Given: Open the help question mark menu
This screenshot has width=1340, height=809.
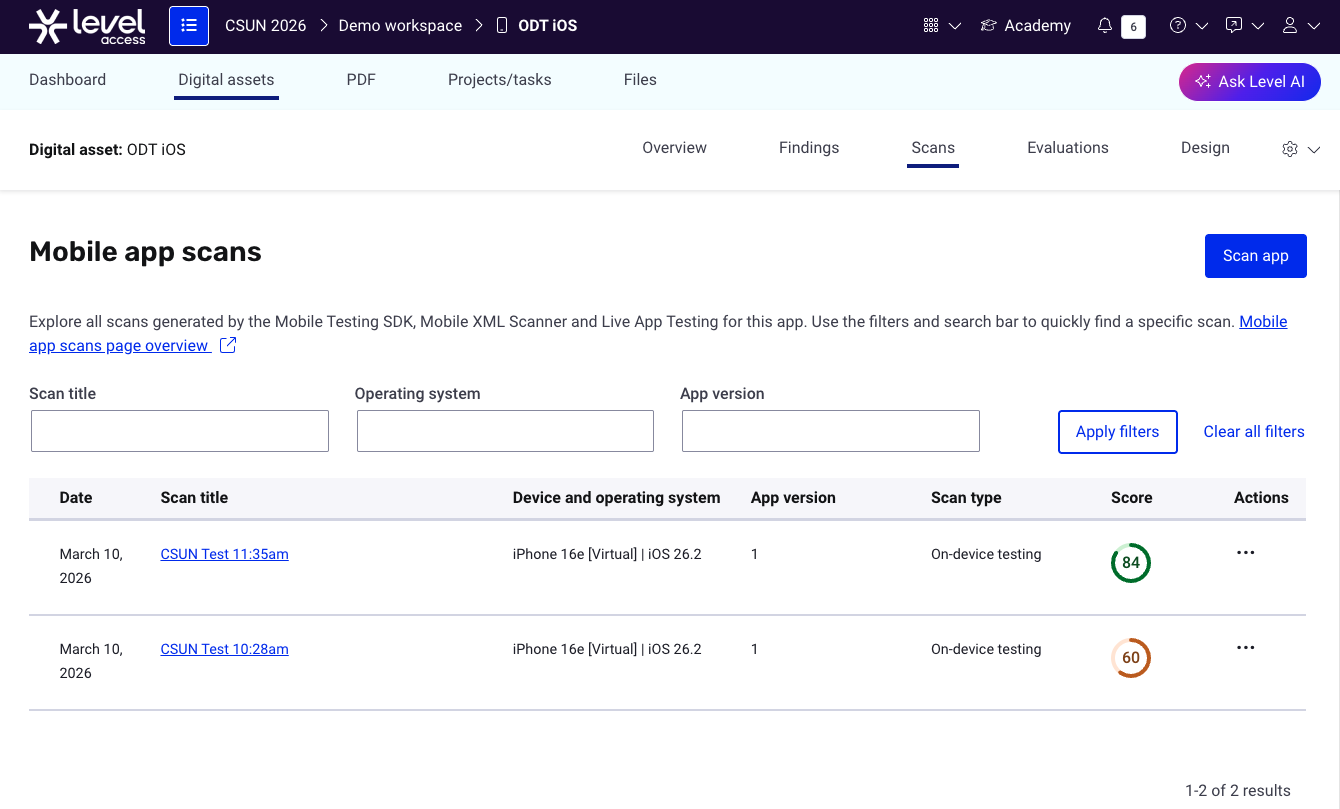Looking at the screenshot, I should pyautogui.click(x=1178, y=26).
